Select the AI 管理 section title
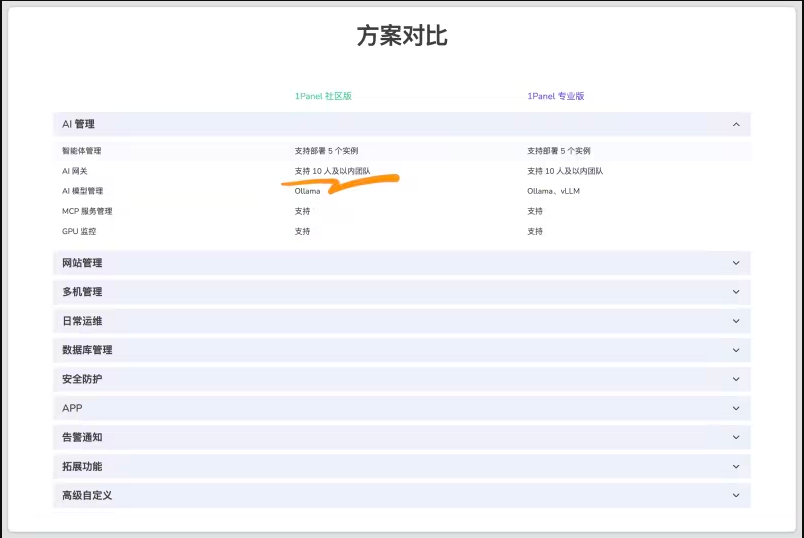This screenshot has width=804, height=538. point(78,124)
